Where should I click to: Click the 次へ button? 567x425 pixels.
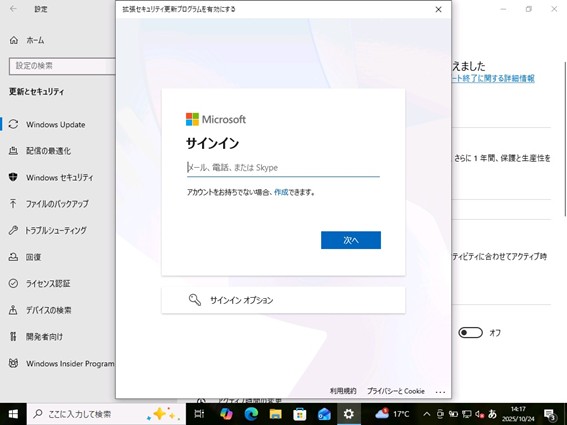coord(351,240)
